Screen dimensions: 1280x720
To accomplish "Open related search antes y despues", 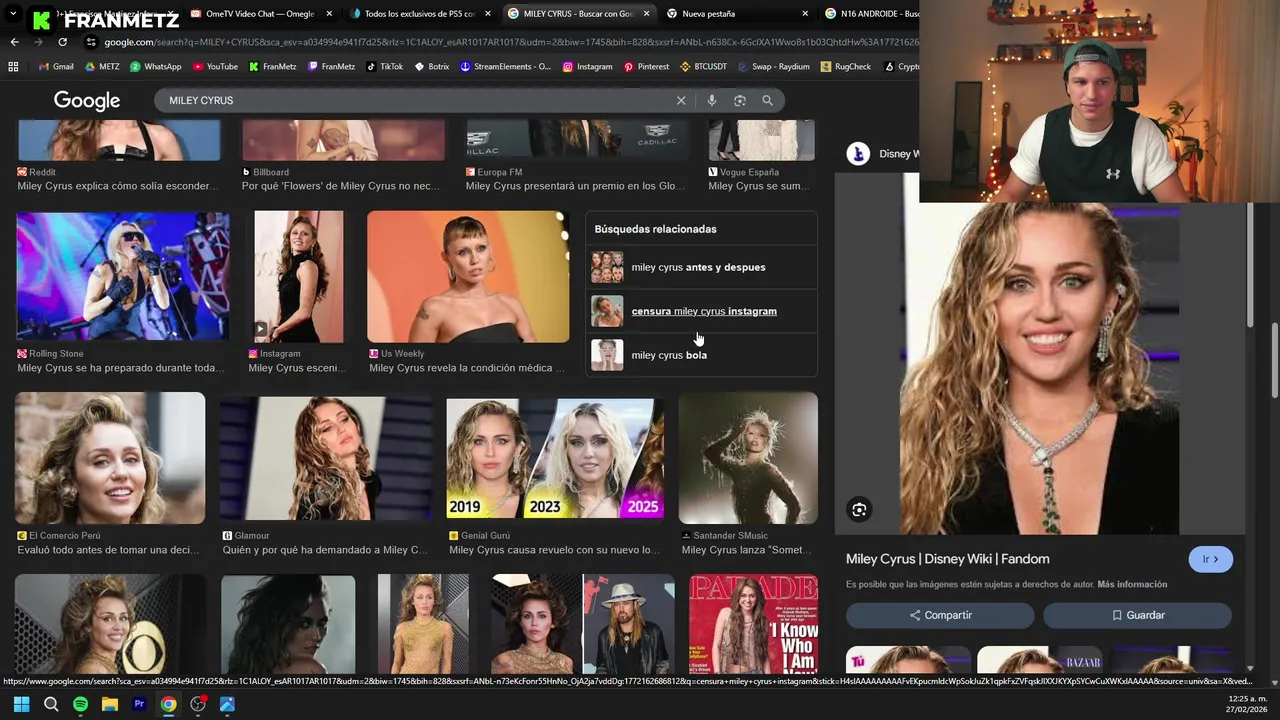I will (x=701, y=267).
